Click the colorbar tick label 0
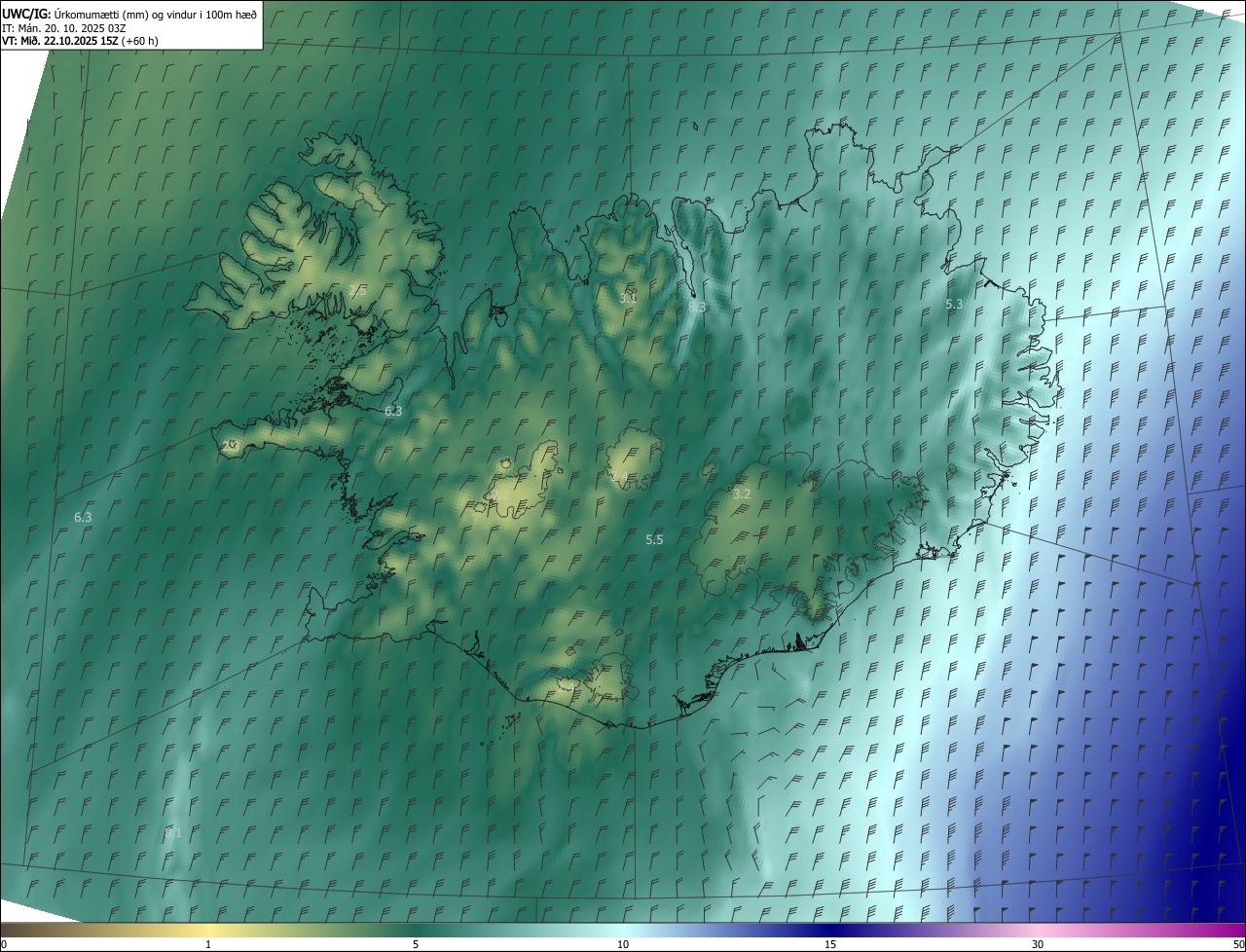Image resolution: width=1246 pixels, height=952 pixels. point(4,944)
